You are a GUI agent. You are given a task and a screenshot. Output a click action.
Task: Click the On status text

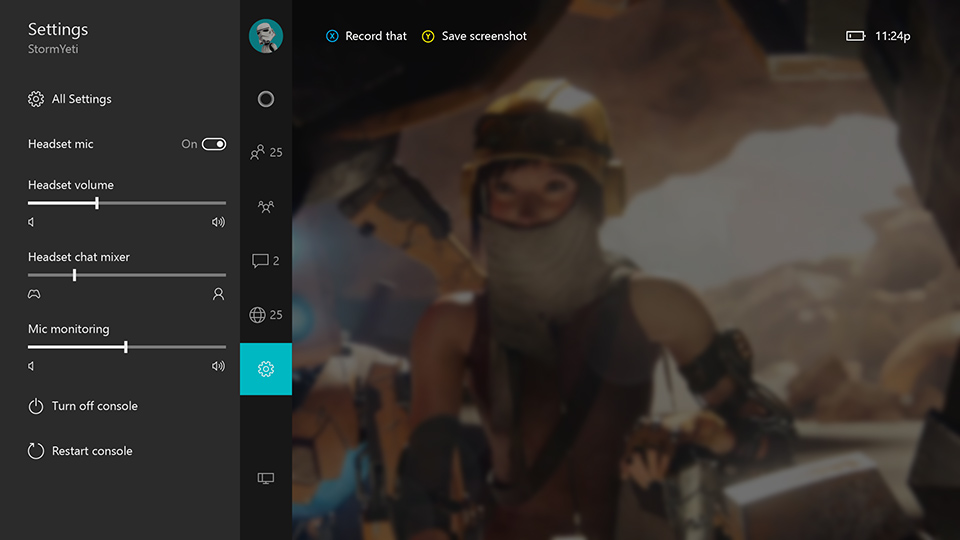tap(189, 144)
